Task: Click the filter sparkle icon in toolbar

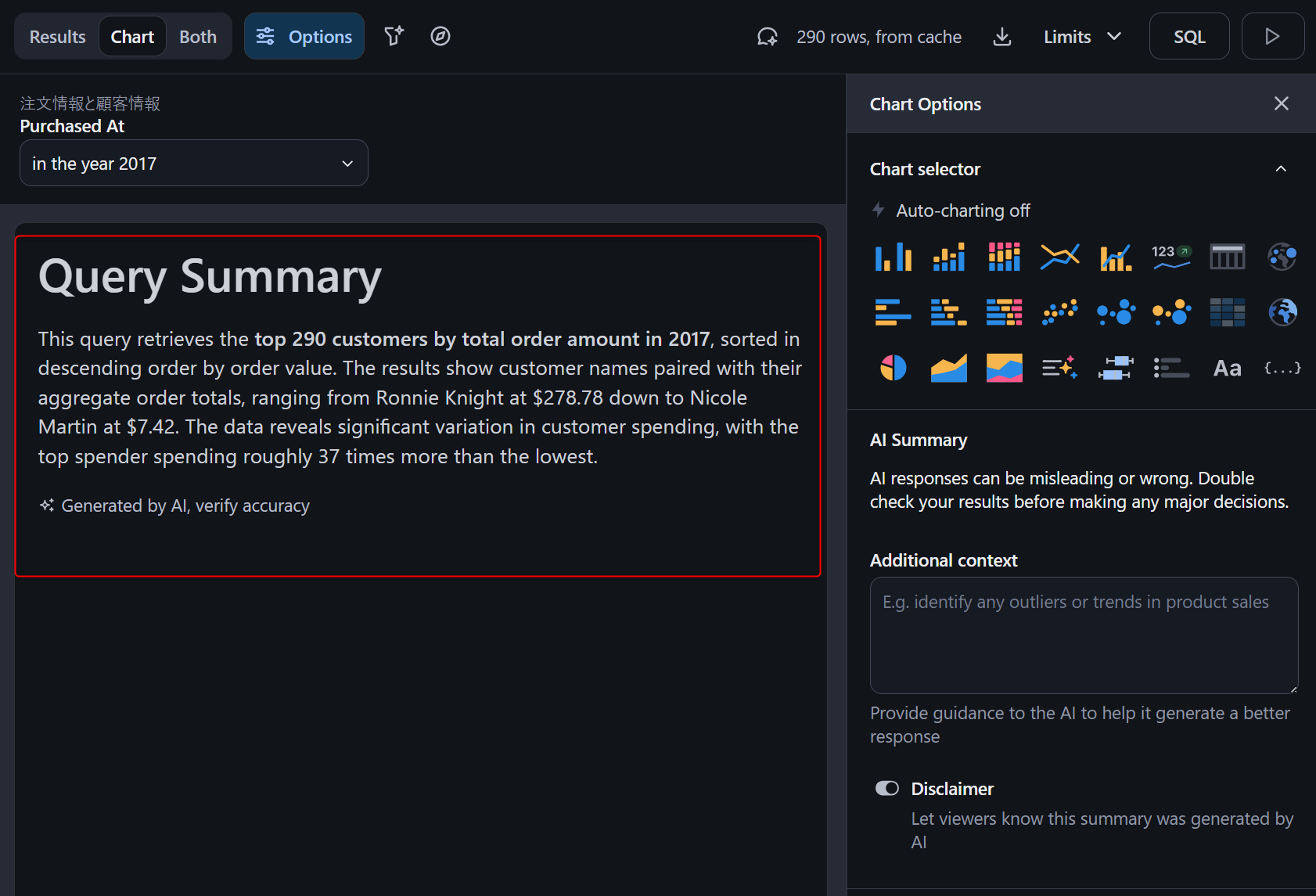Action: point(394,36)
